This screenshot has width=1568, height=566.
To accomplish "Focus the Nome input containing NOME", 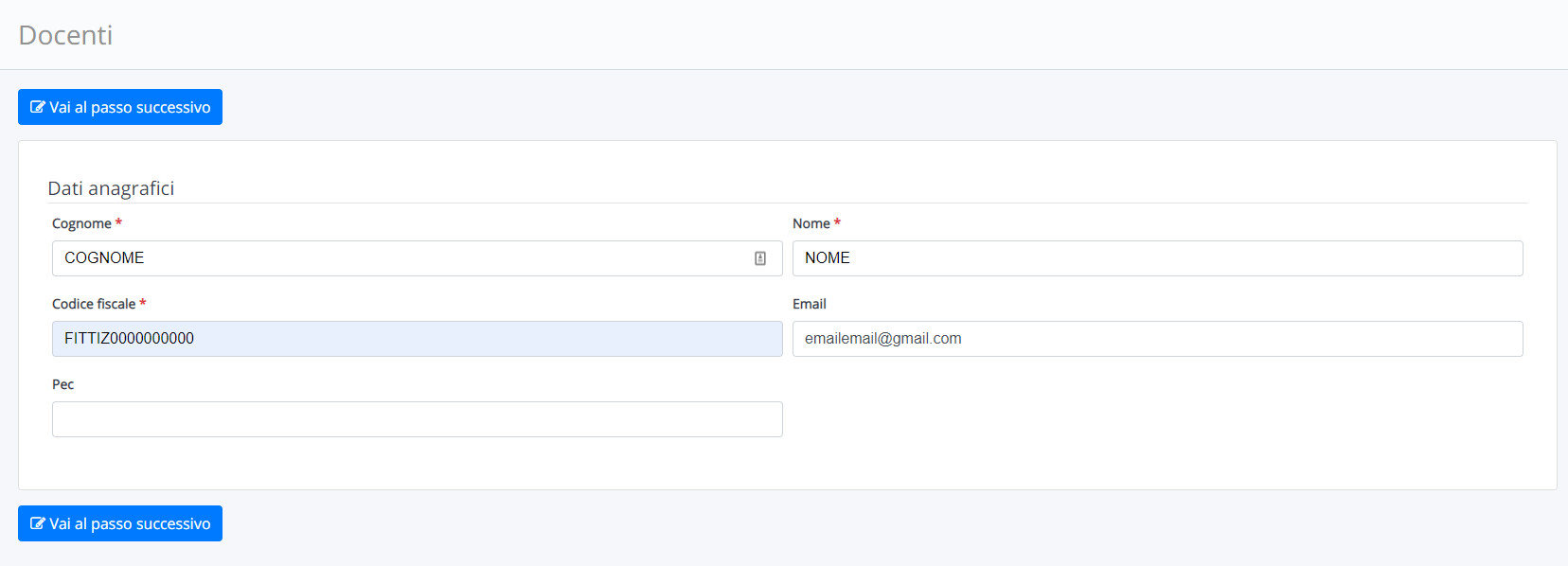I will coord(1157,258).
